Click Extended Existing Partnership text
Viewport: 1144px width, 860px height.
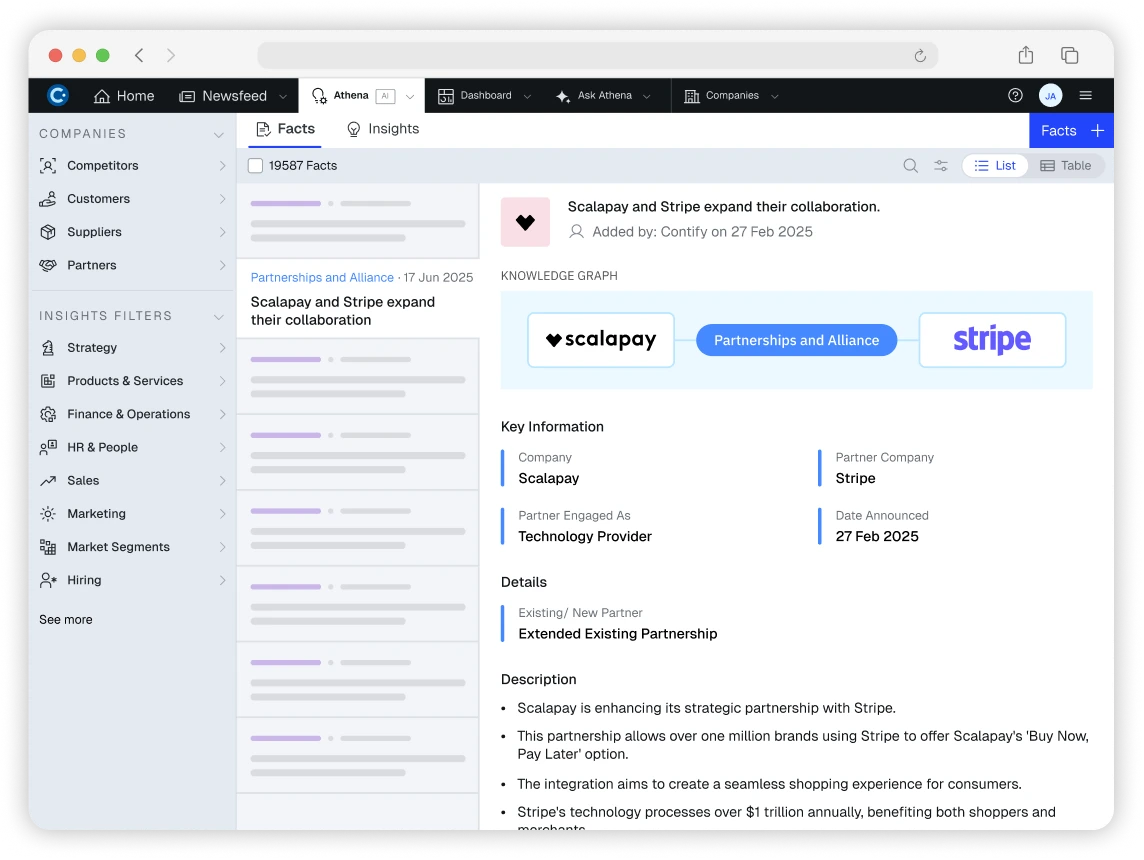click(617, 634)
